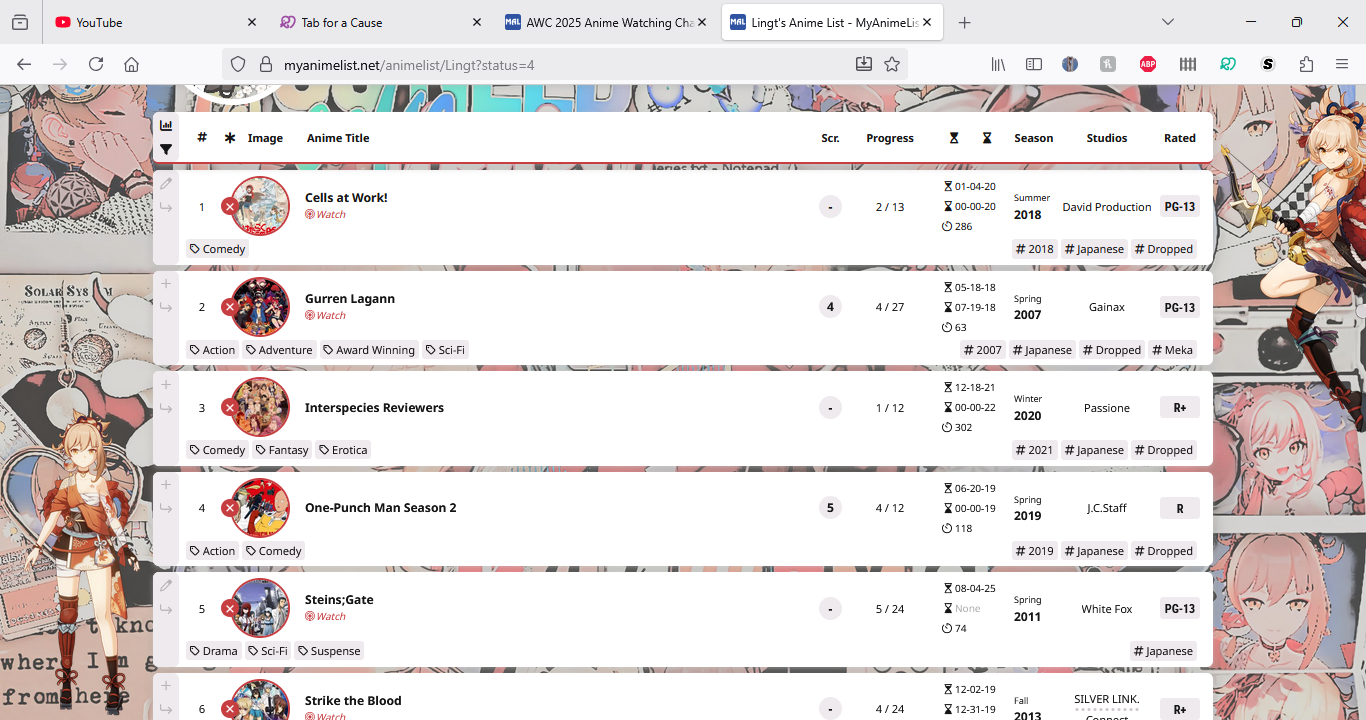Open the Firefox extensions puzzle icon
This screenshot has width=1366, height=720.
pyautogui.click(x=1306, y=64)
